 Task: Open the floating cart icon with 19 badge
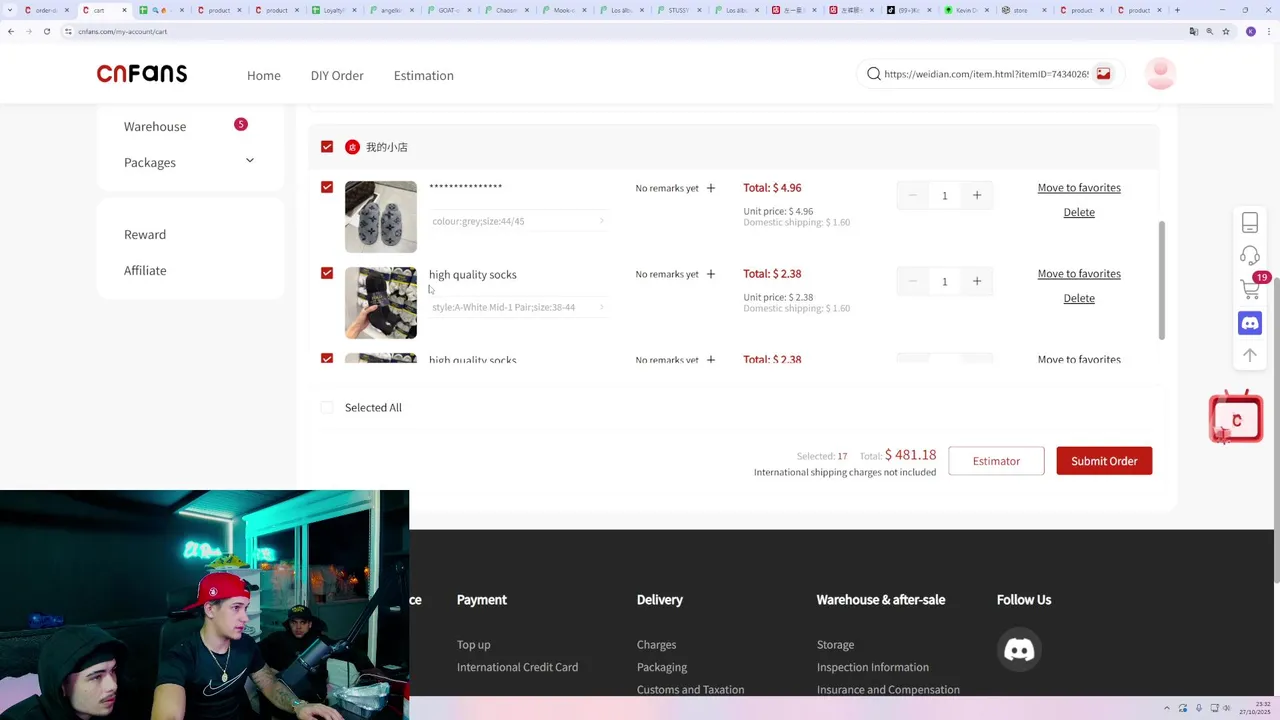(1250, 289)
